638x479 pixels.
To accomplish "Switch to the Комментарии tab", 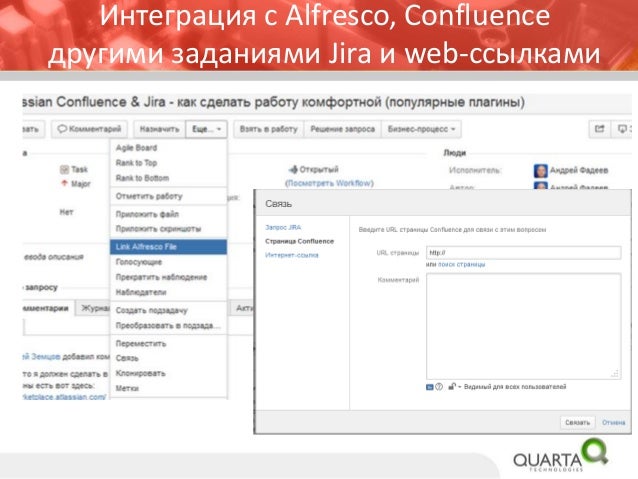I will tap(47, 308).
